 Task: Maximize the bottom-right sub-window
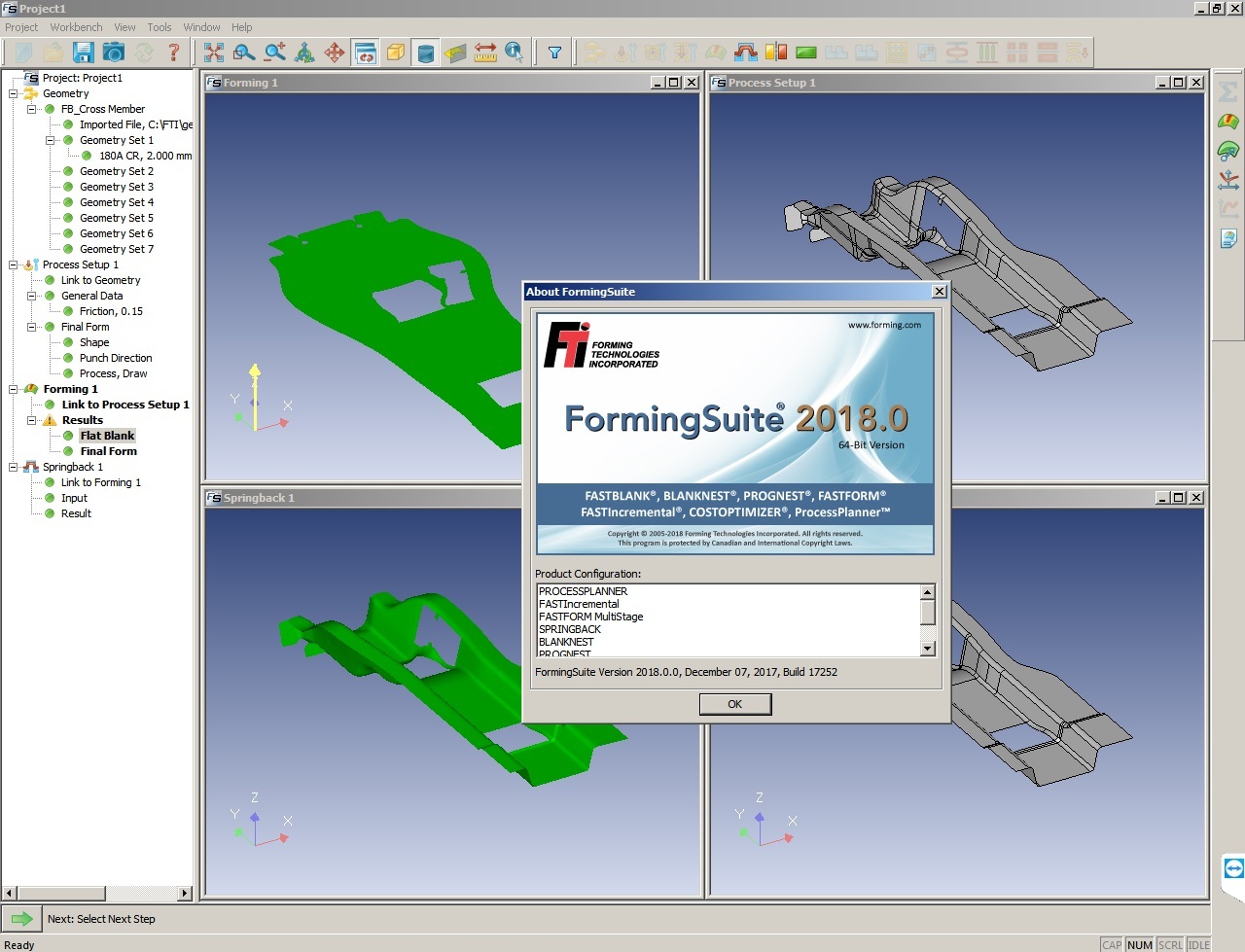[1179, 498]
